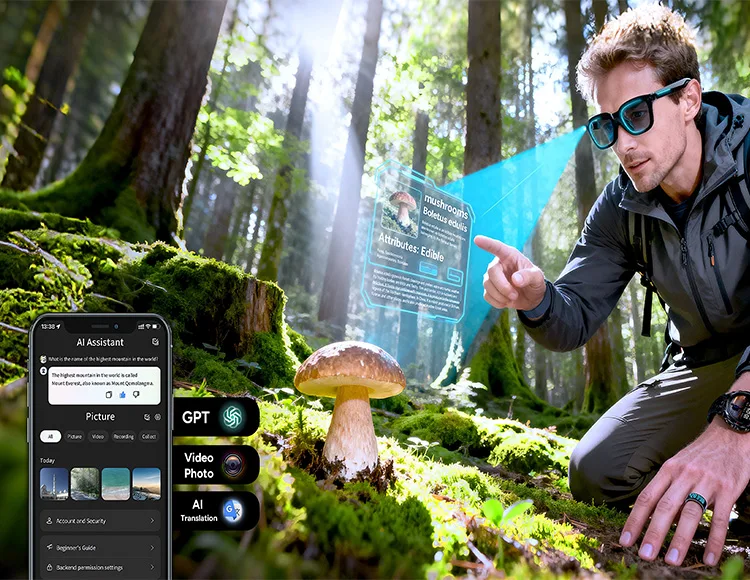The image size is (750, 580).
Task: Open the sunset coast photo thumbnail
Action: click(146, 484)
